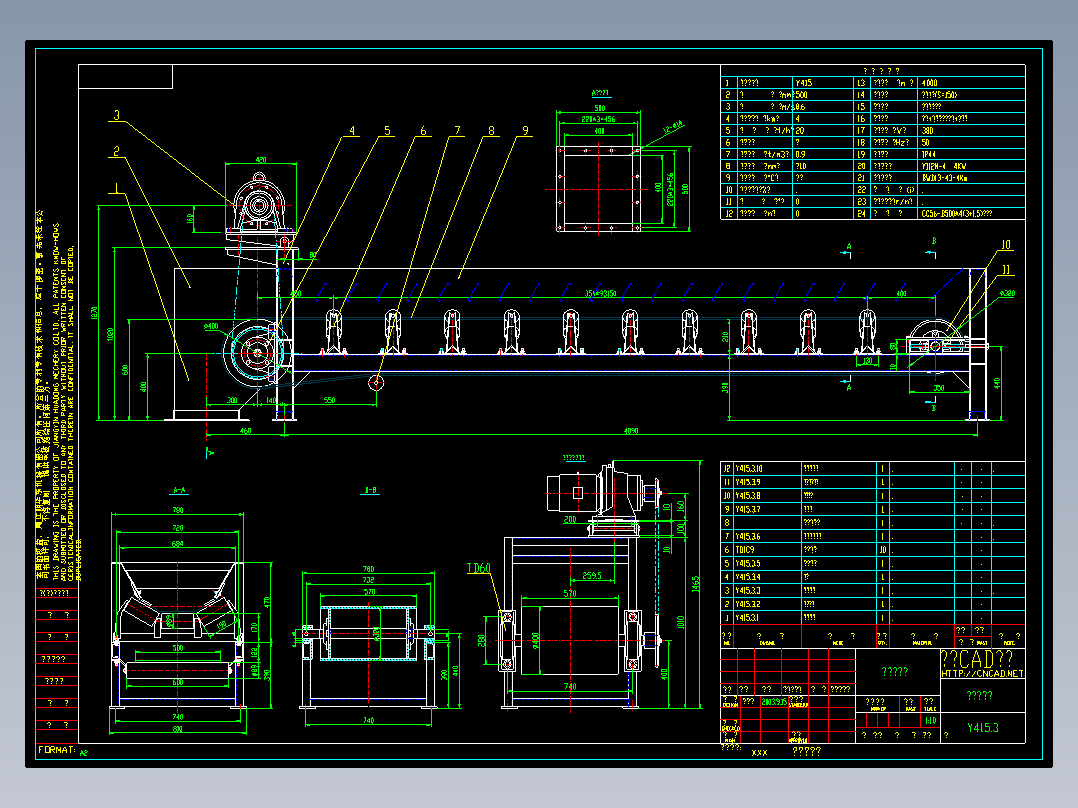This screenshot has height=808, width=1078.
Task: Click the 1010 vertical dimension in the drive view
Action: click(x=681, y=622)
